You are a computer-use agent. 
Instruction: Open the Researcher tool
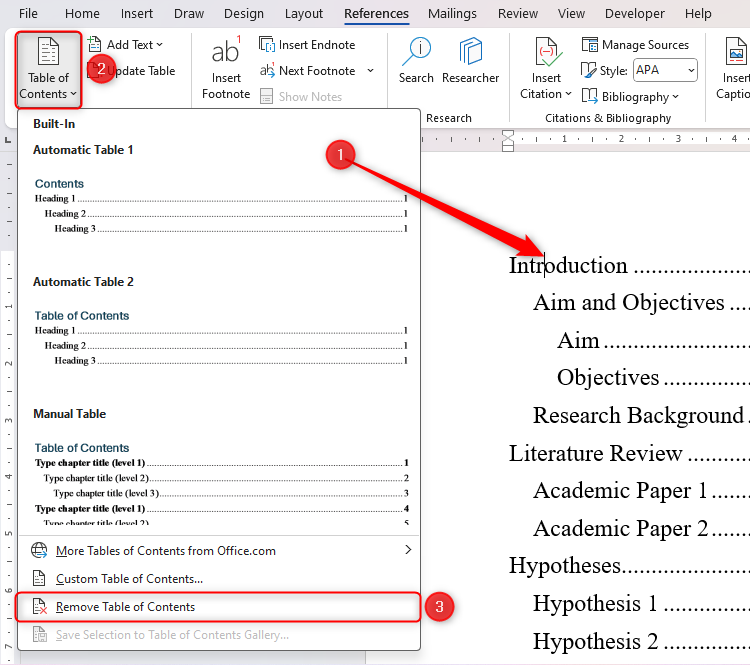tap(470, 60)
